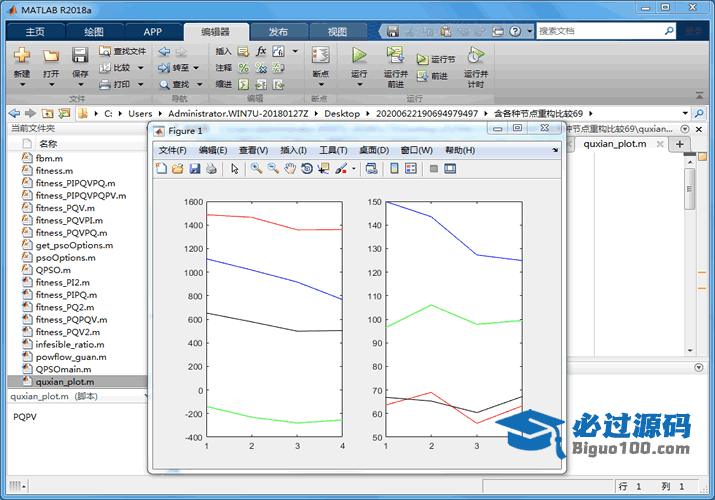Click the Figure new figure icon
Image resolution: width=715 pixels, height=500 pixels.
click(161, 169)
